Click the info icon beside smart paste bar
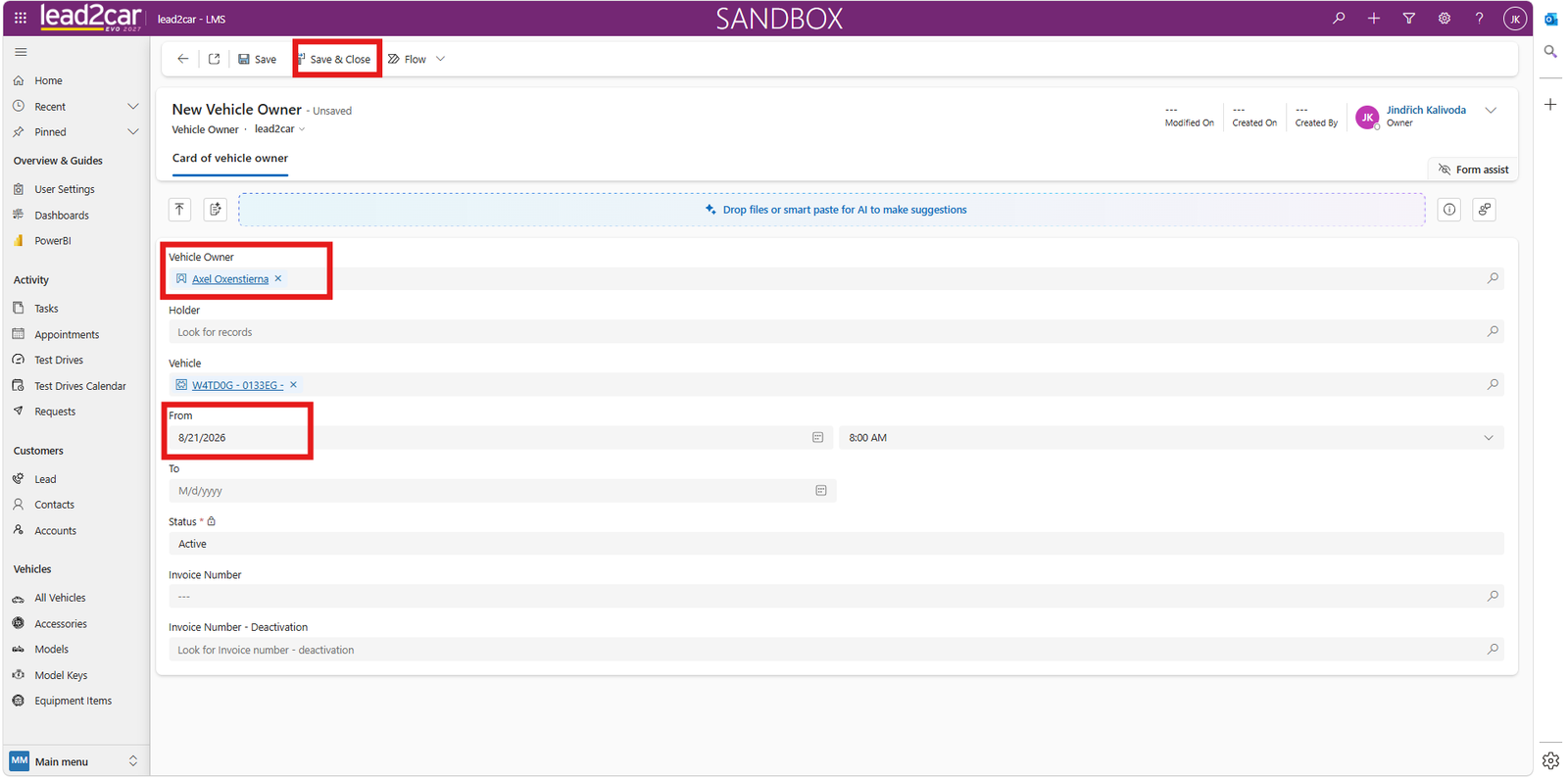This screenshot has height=778, width=1568. (x=1449, y=209)
